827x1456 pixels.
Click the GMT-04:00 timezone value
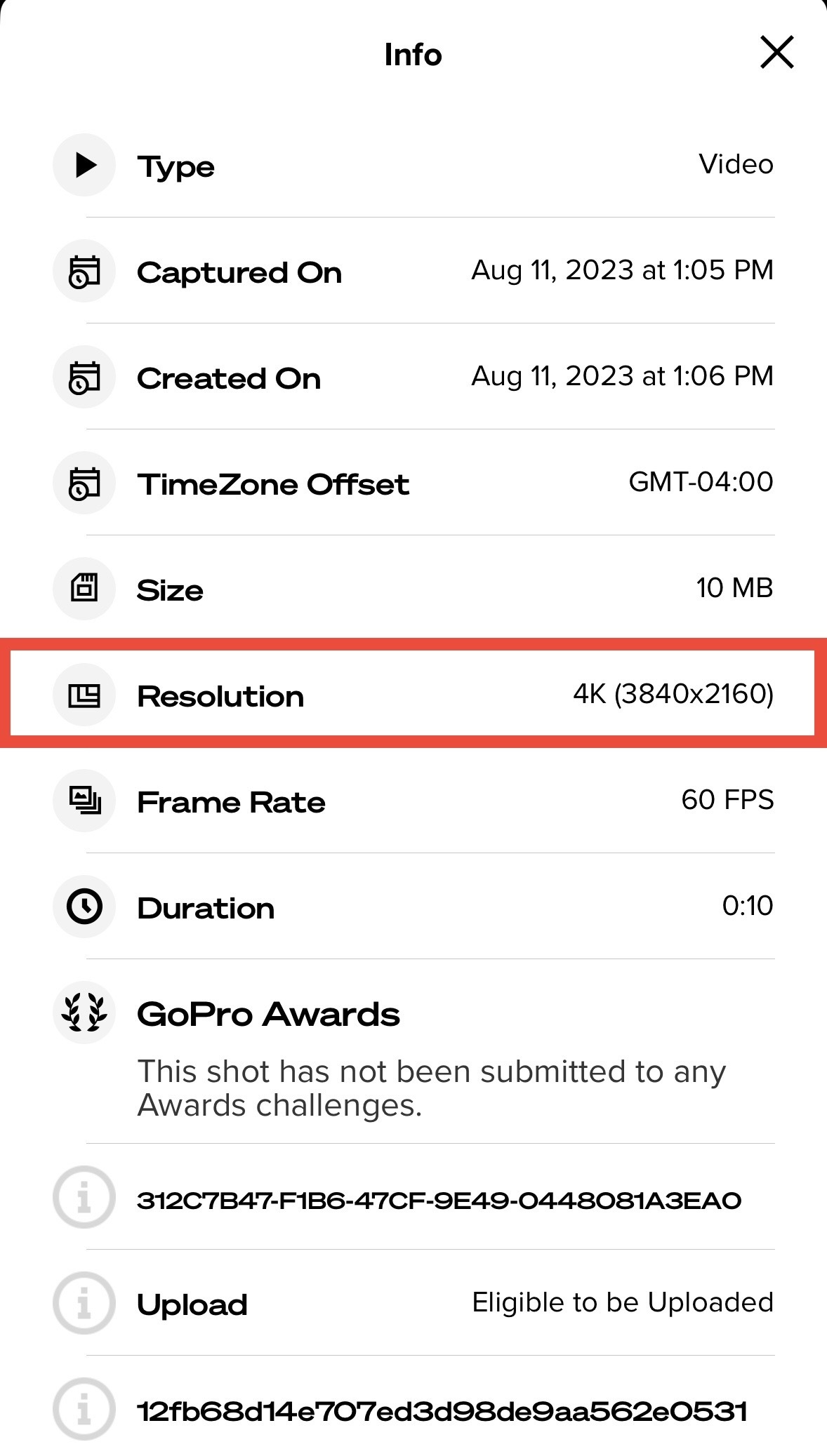click(701, 481)
